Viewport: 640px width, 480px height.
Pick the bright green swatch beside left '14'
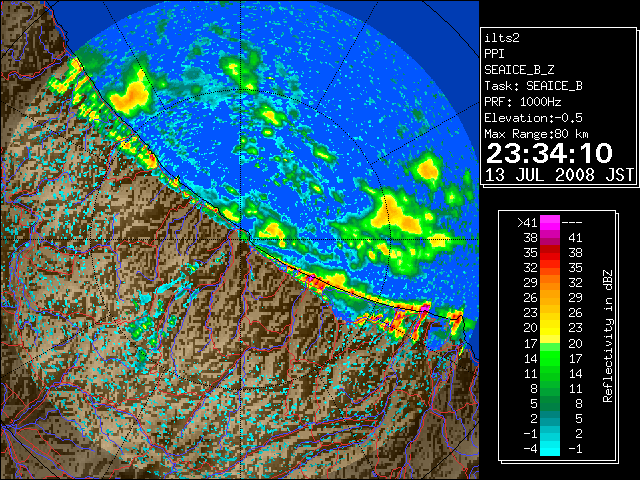[550, 358]
